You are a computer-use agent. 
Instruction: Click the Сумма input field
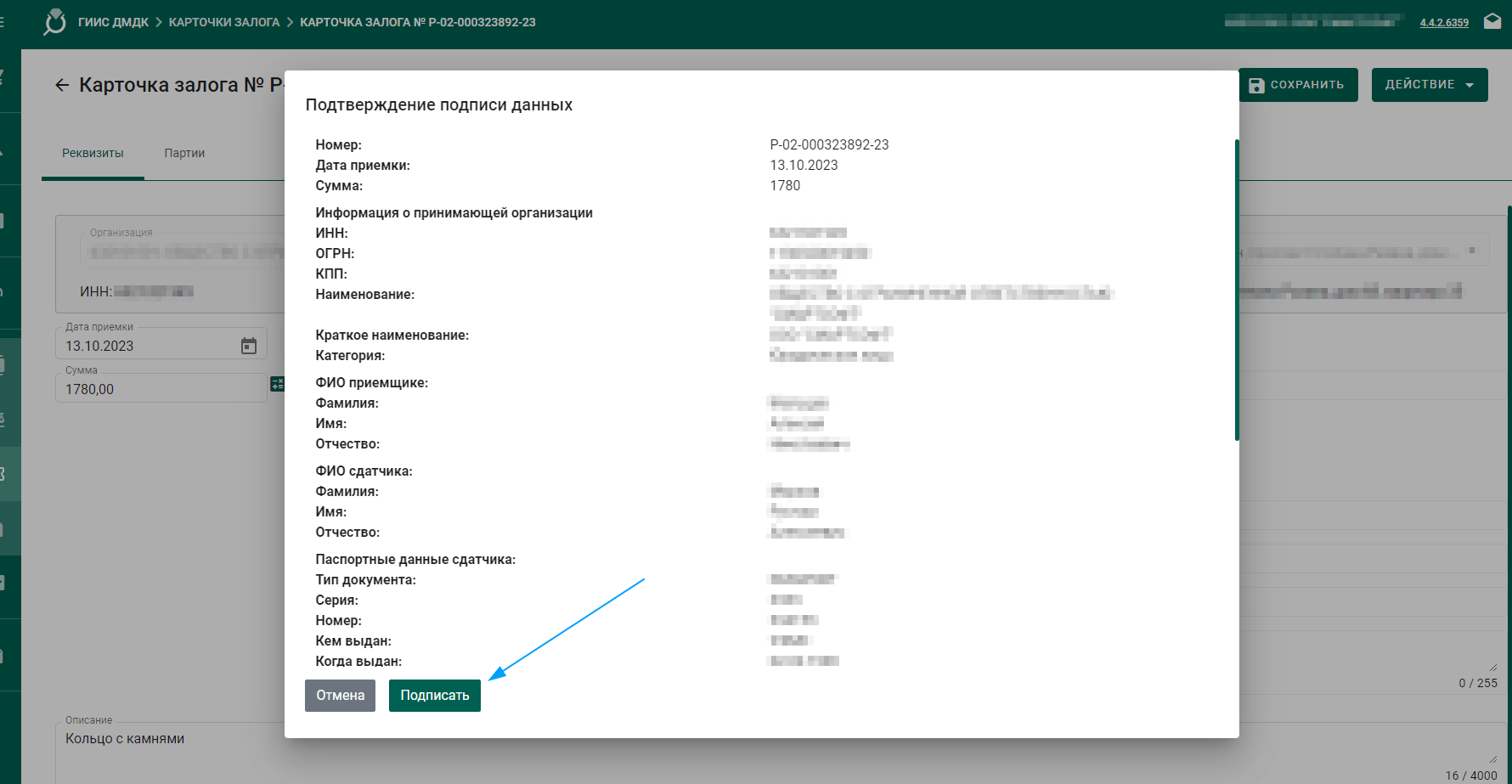tap(161, 388)
